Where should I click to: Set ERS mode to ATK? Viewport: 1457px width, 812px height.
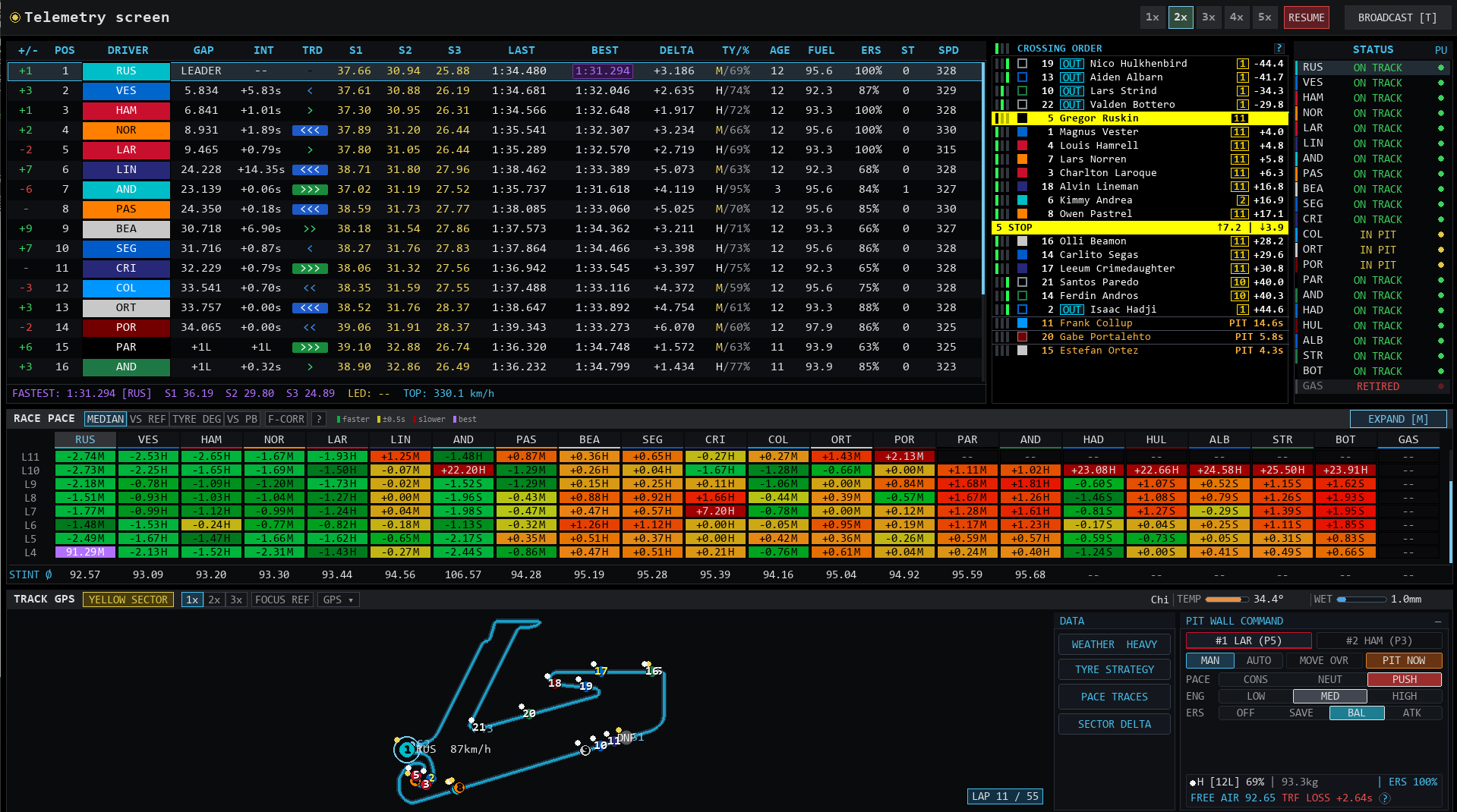[x=1412, y=713]
